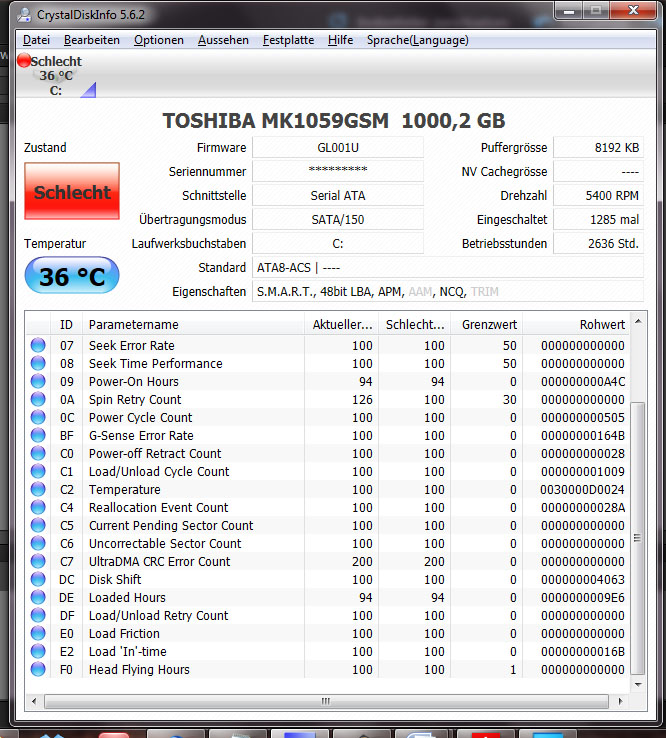Screen dimensions: 666x738
Task: Click the status orb for Uncorrectable Sector Count
Action: [x=38, y=543]
